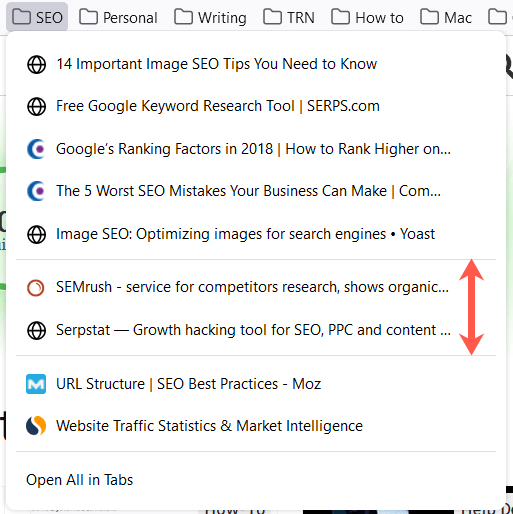Image resolution: width=513 pixels, height=514 pixels.
Task: Open the TRN bookmarks folder
Action: pyautogui.click(x=289, y=17)
